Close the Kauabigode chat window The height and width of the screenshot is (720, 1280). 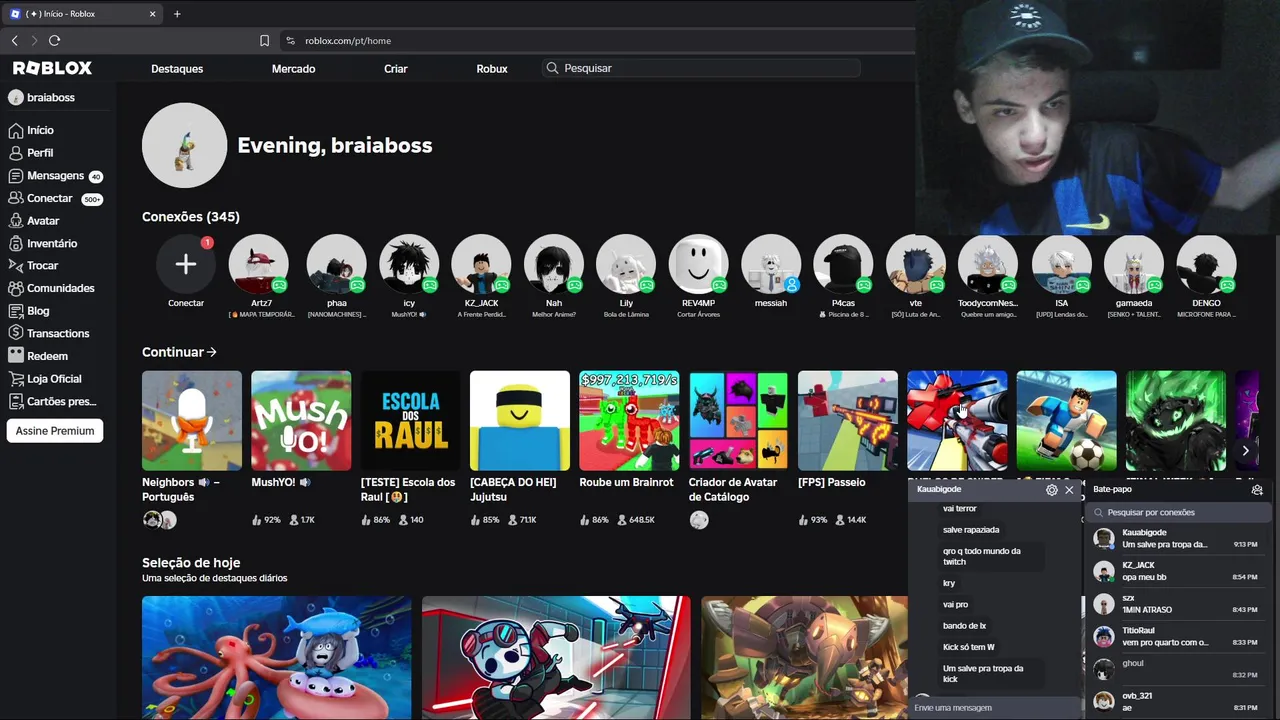click(1069, 490)
